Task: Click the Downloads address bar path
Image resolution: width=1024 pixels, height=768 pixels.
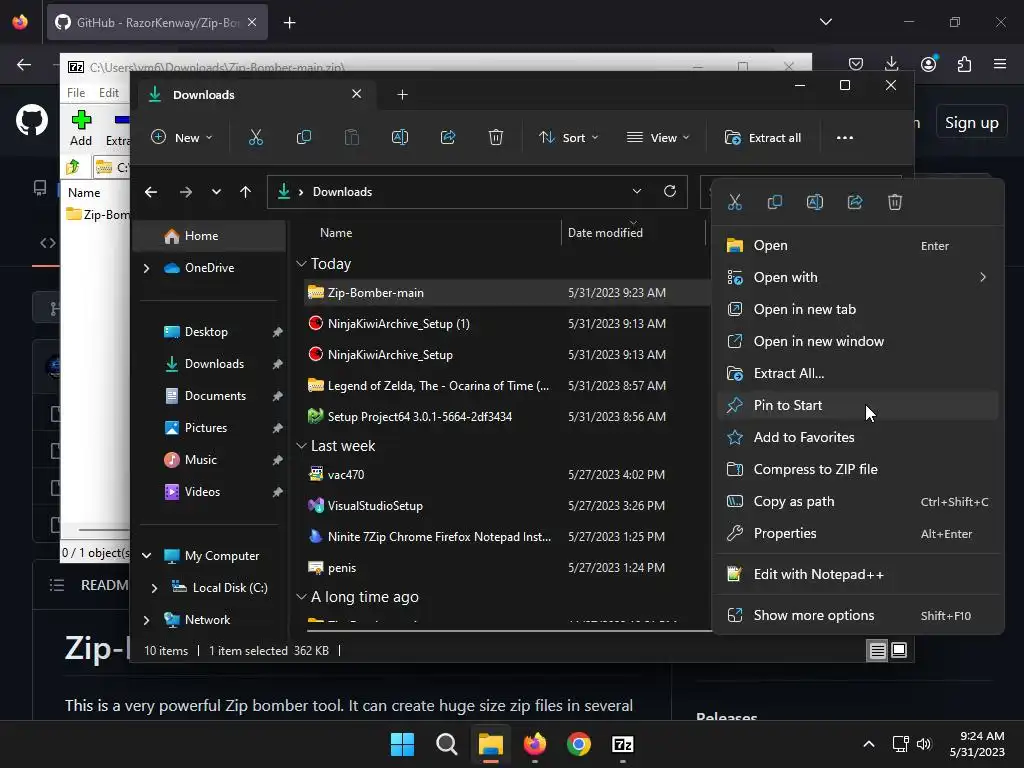Action: 342,192
